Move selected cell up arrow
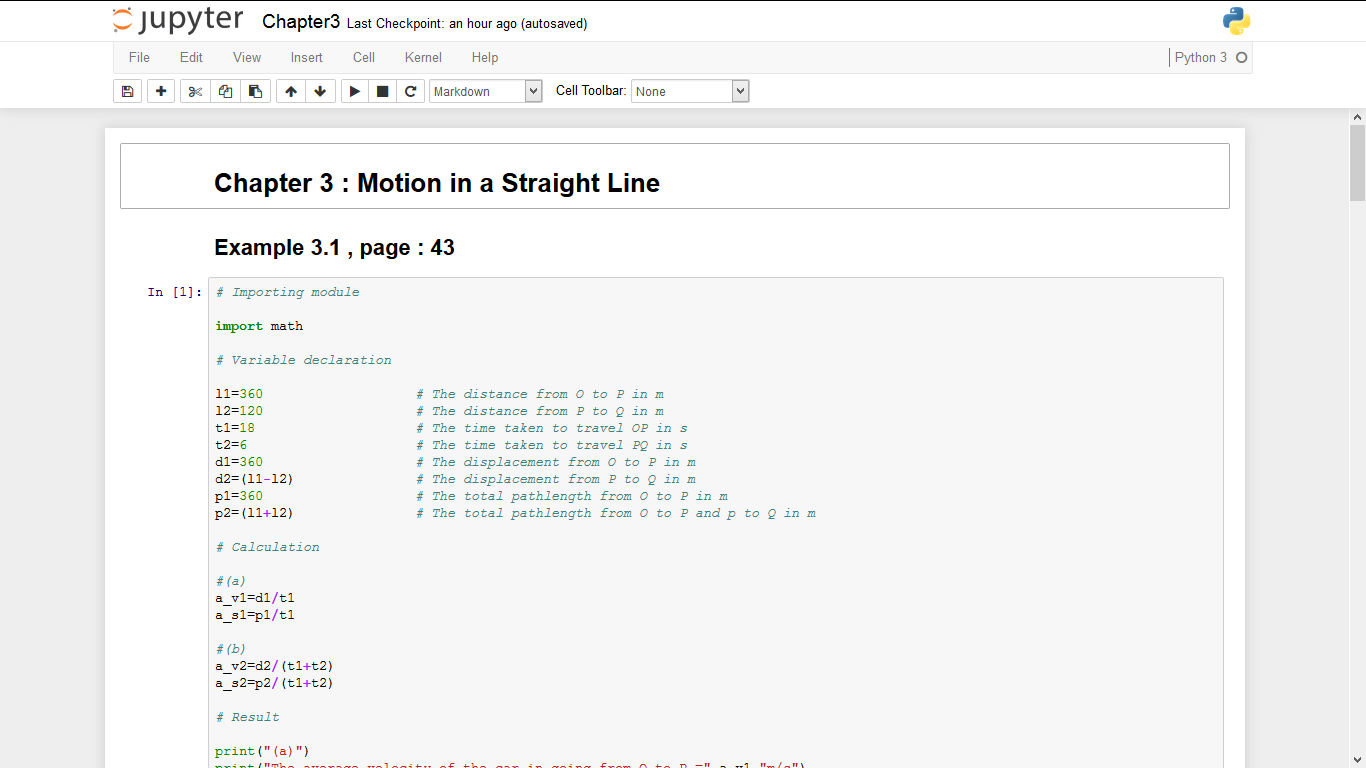 point(291,91)
